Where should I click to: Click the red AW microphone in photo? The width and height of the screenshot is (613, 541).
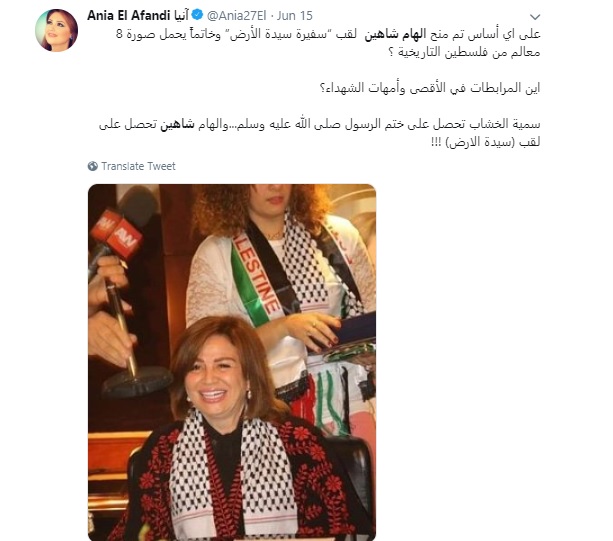[x=116, y=234]
